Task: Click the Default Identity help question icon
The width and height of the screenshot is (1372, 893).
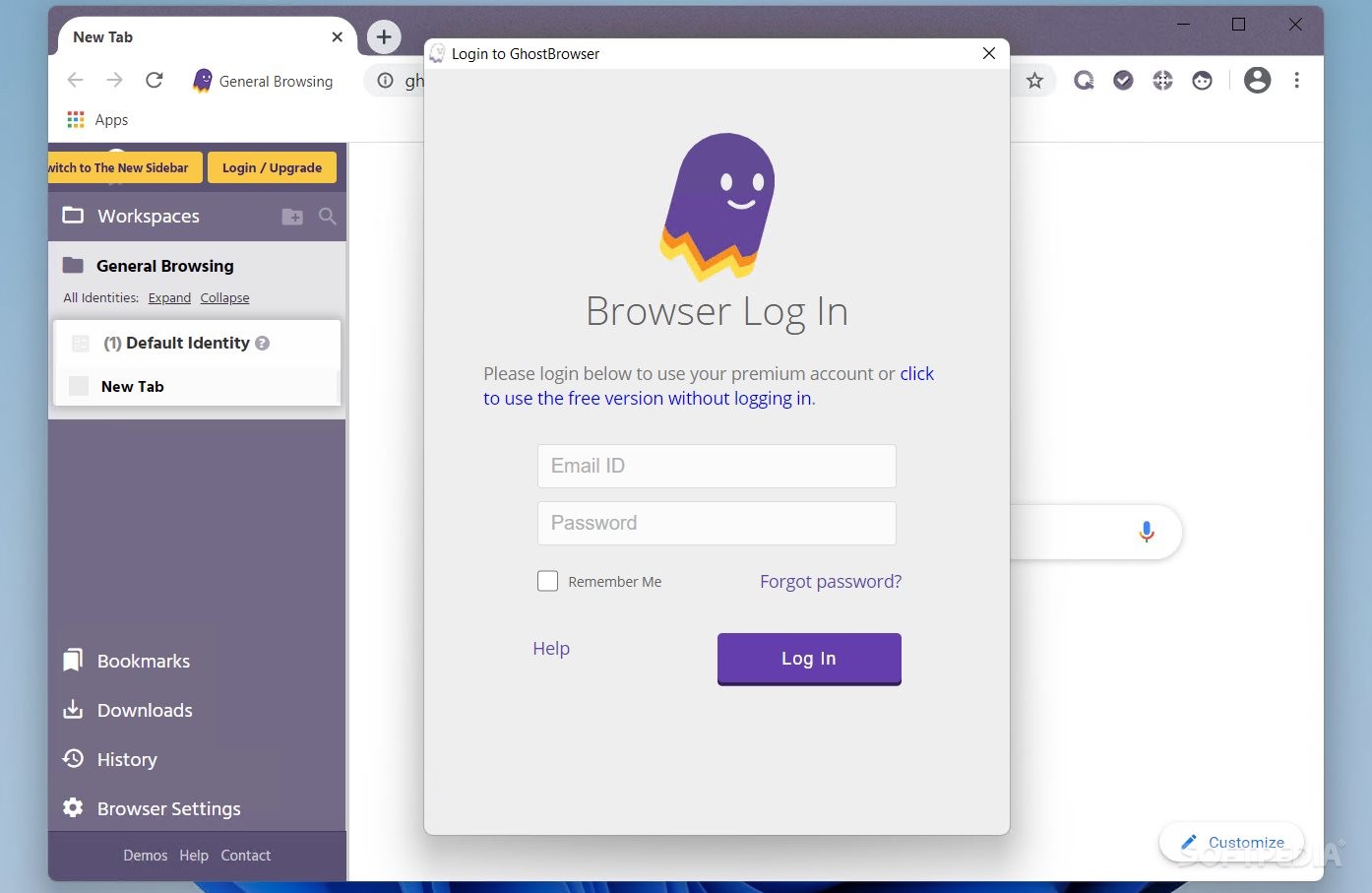Action: point(262,343)
